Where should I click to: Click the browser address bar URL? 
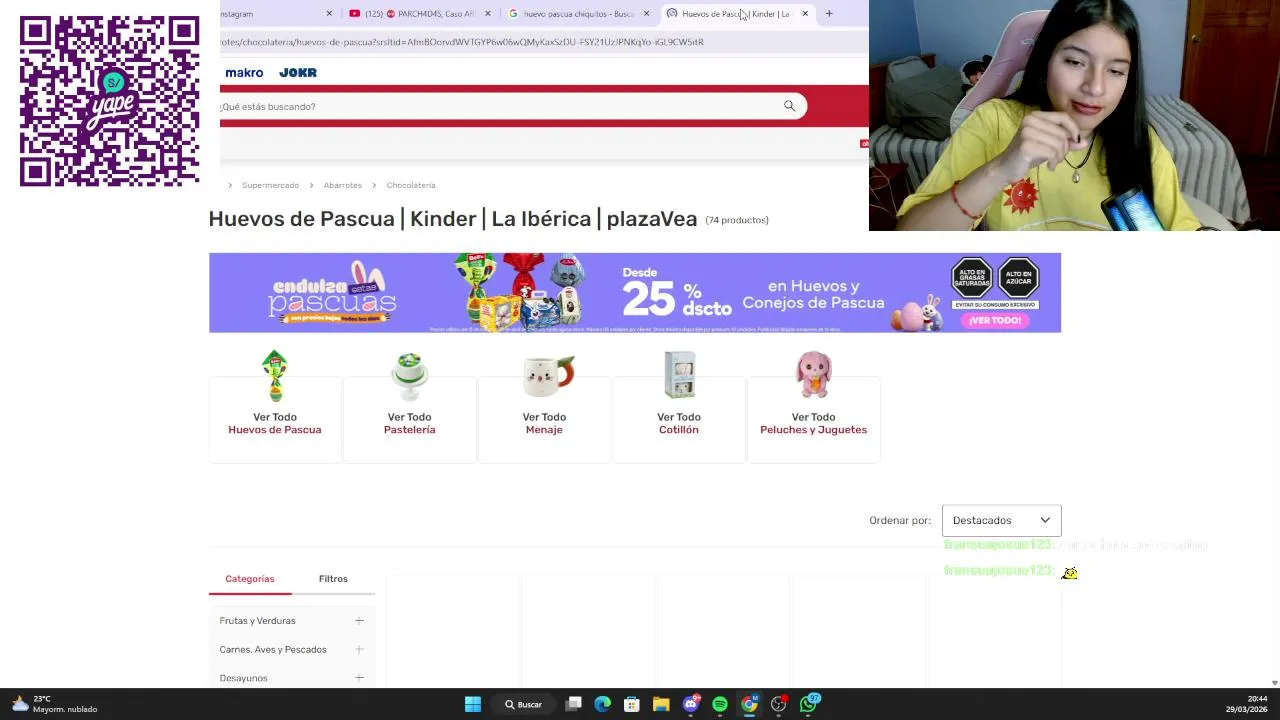(462, 42)
